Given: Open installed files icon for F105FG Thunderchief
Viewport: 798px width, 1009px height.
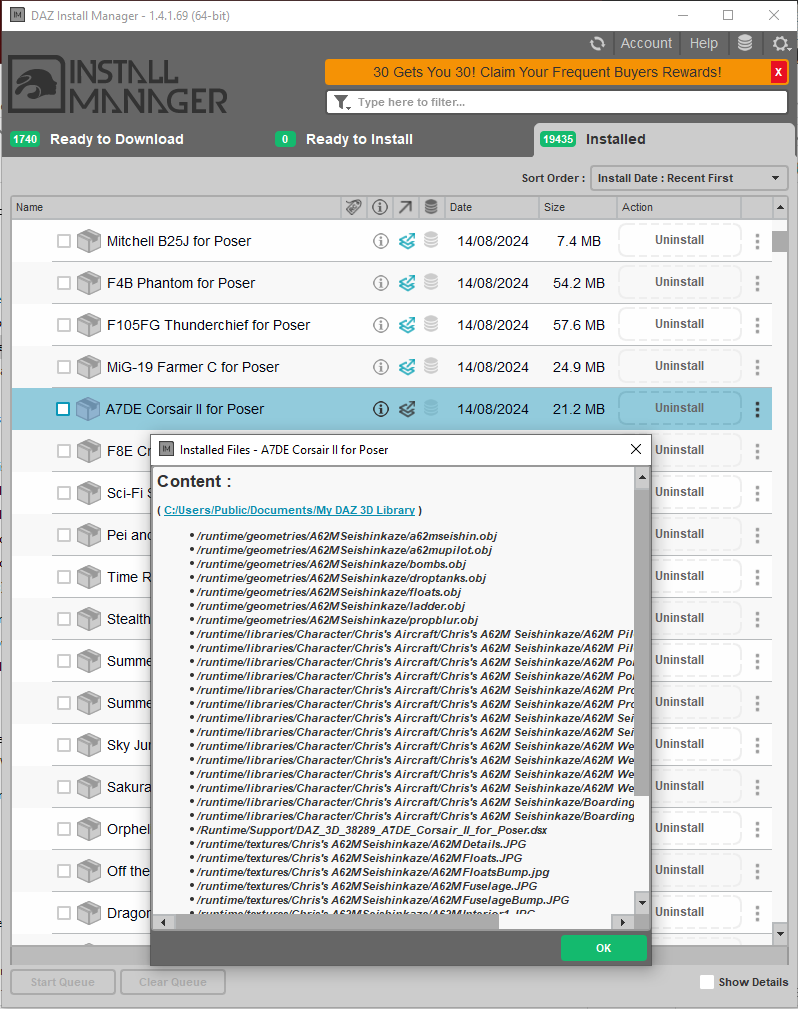Looking at the screenshot, I should tap(407, 325).
